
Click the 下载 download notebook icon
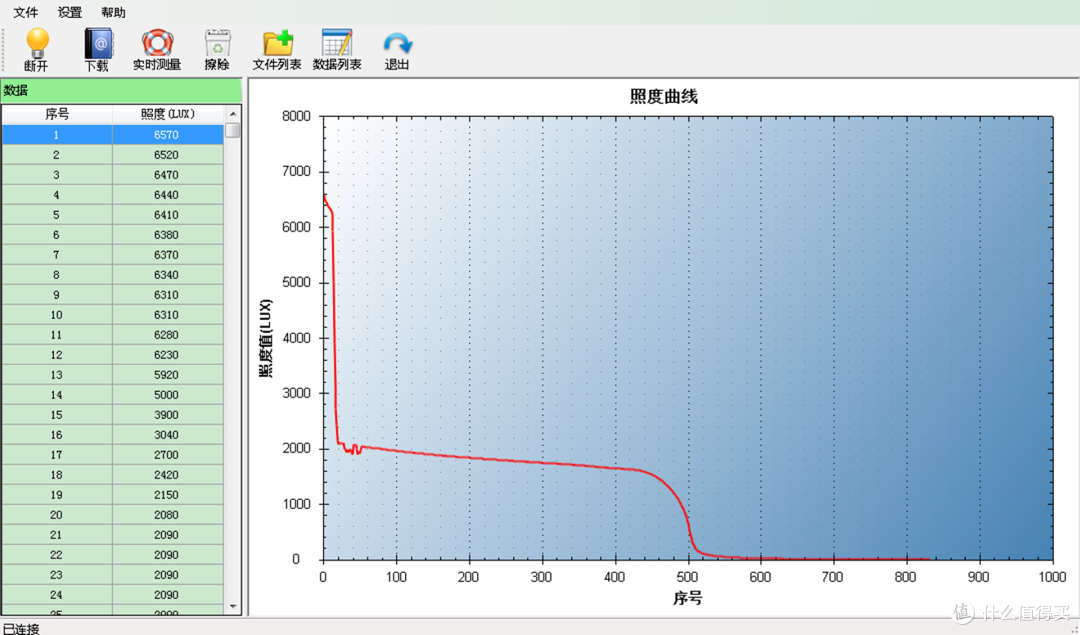coord(98,43)
